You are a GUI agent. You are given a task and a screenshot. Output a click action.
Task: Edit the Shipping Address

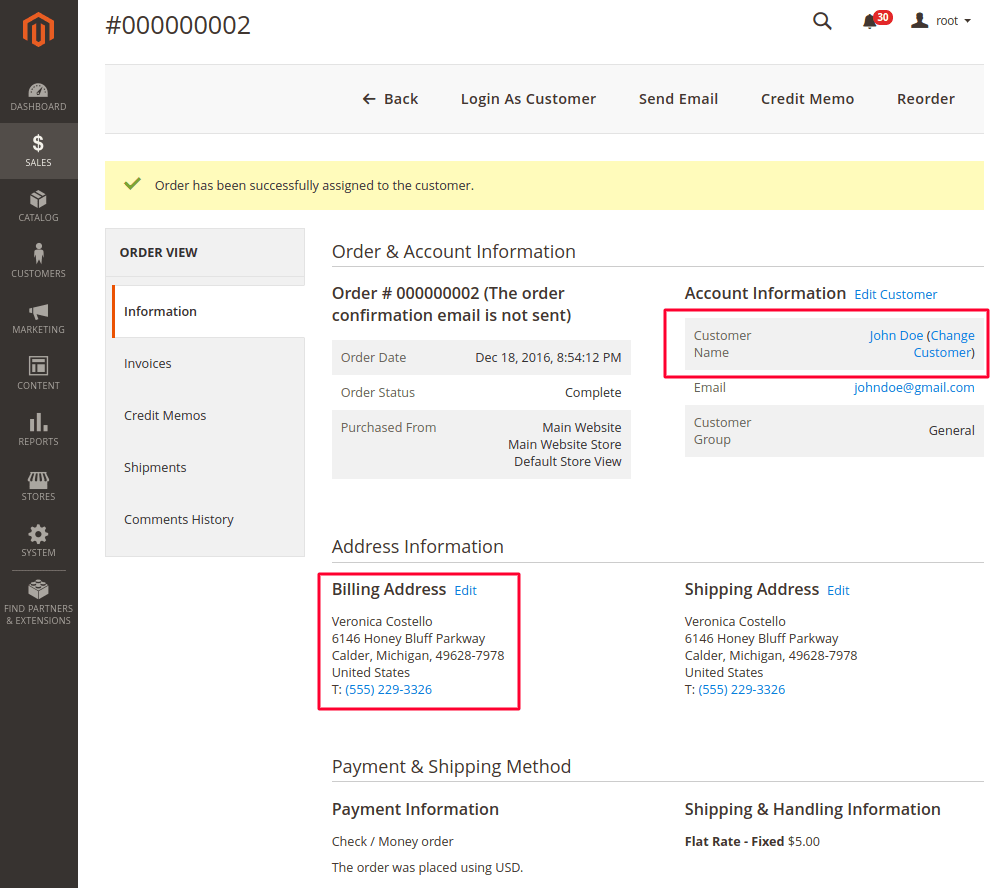pyautogui.click(x=838, y=591)
